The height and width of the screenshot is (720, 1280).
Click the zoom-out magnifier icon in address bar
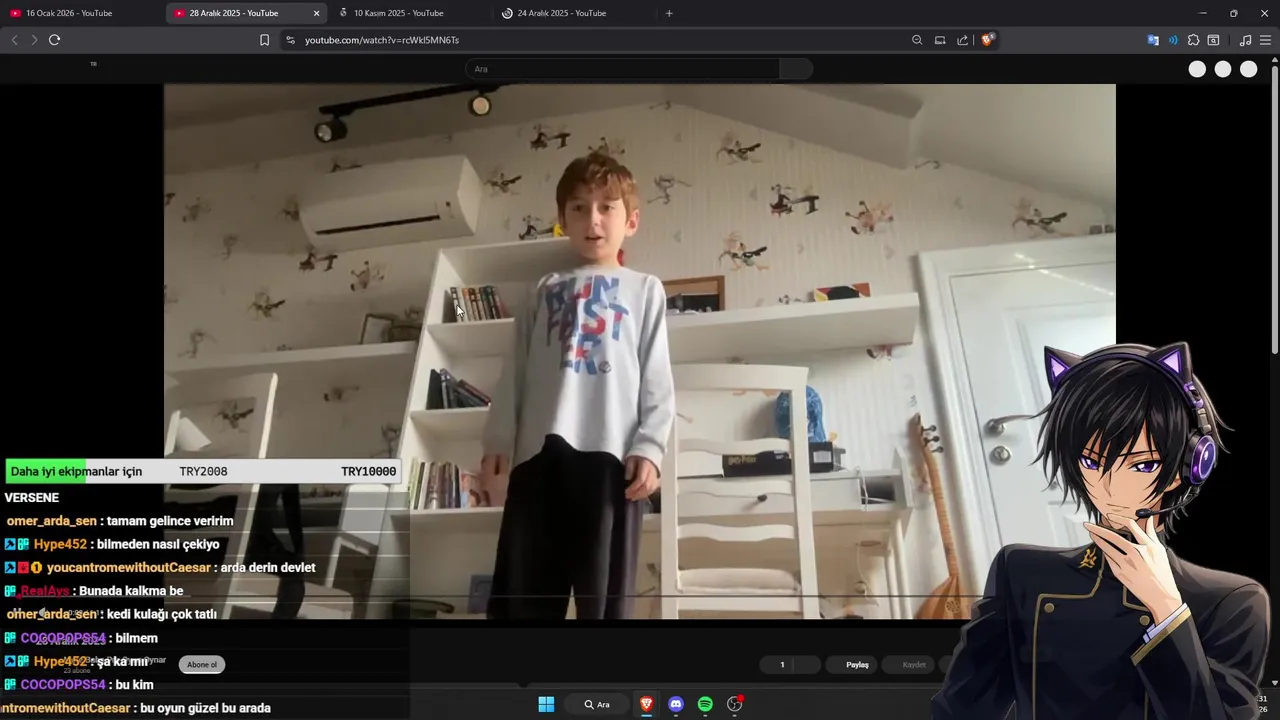pos(917,40)
